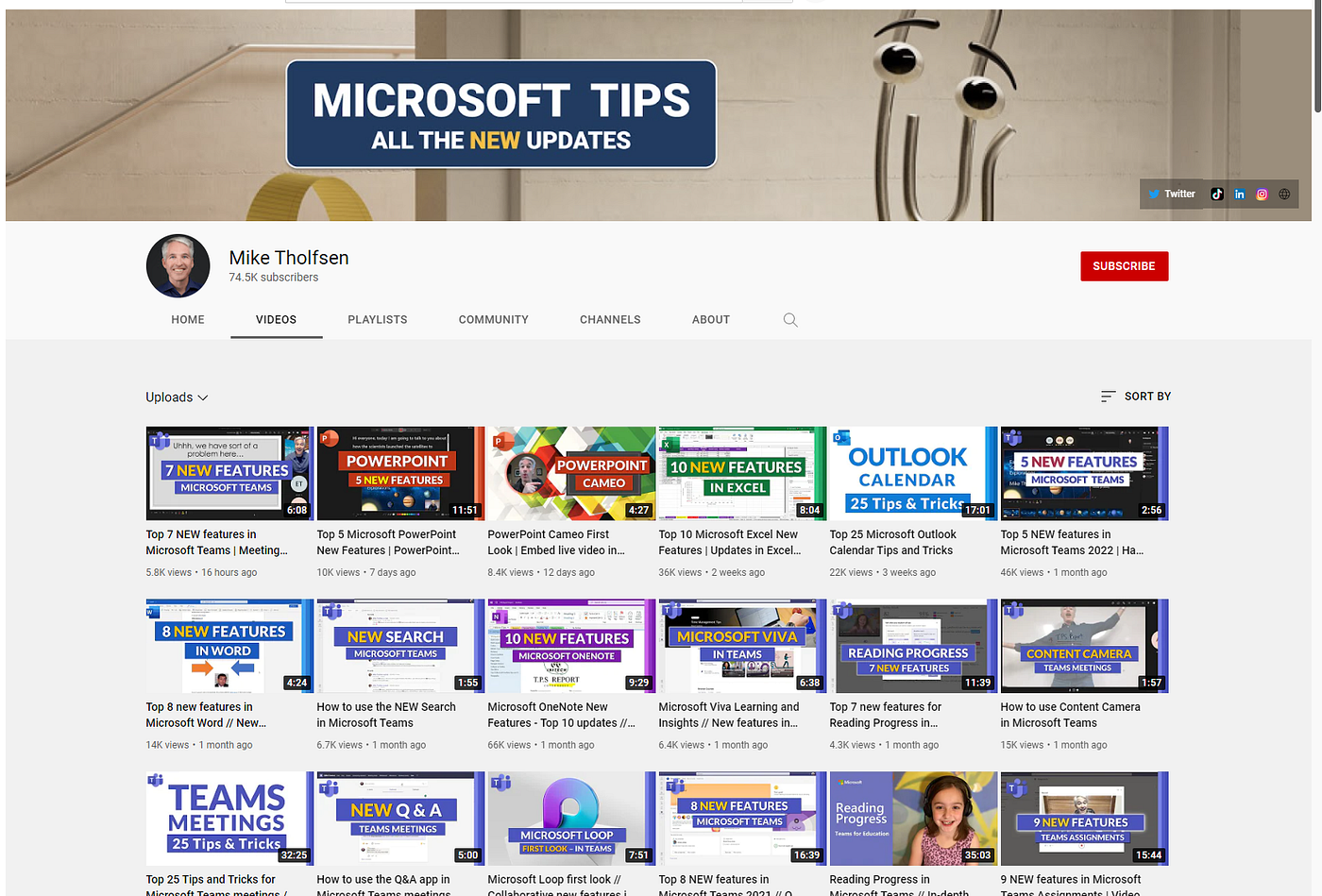This screenshot has width=1322, height=896.
Task: Open the Content Camera Teams Meetings thumbnail
Action: [x=1084, y=646]
